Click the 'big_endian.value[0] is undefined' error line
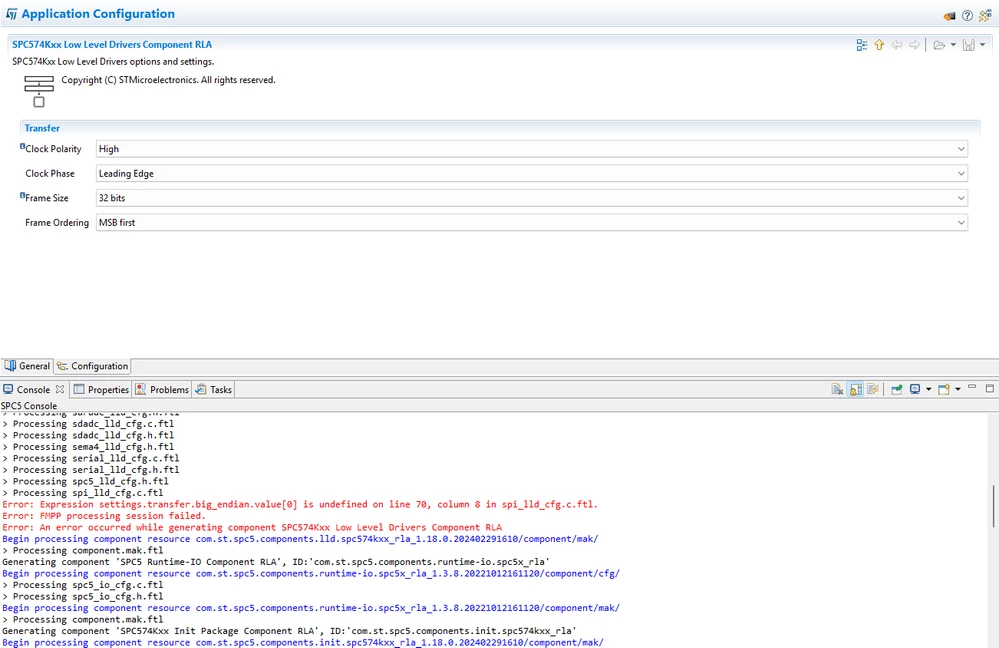This screenshot has height=648, width=999. 300,505
